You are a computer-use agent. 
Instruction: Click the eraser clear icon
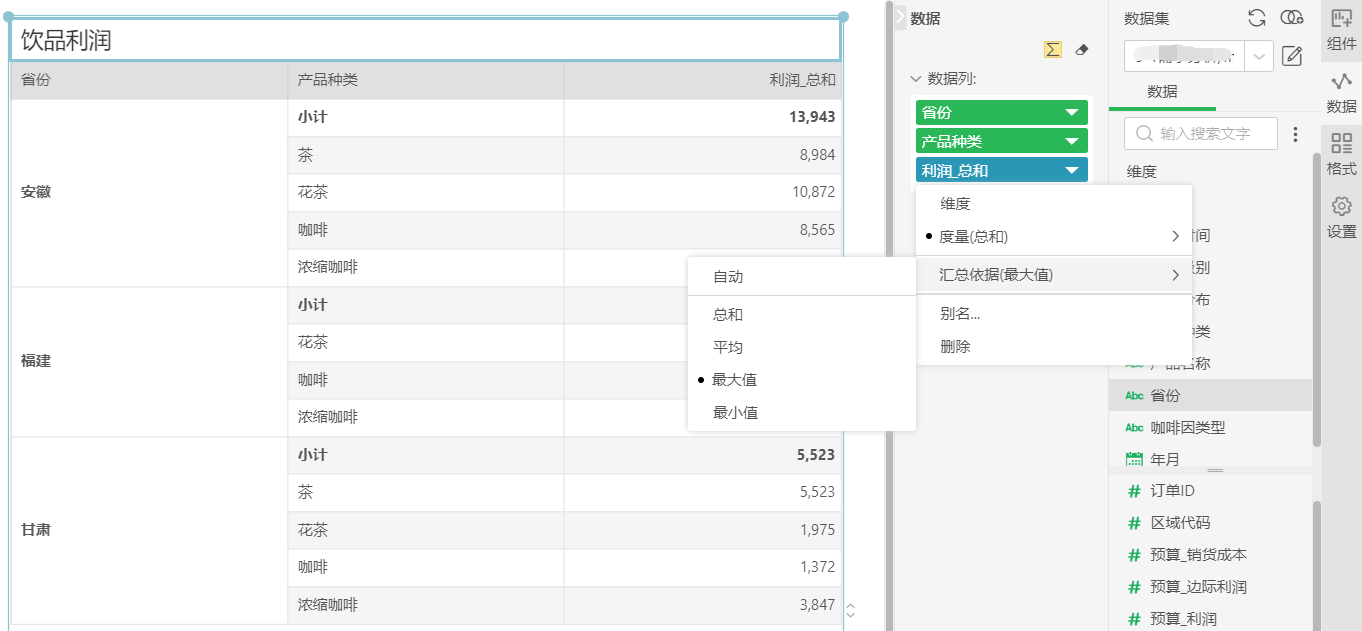tap(1080, 50)
